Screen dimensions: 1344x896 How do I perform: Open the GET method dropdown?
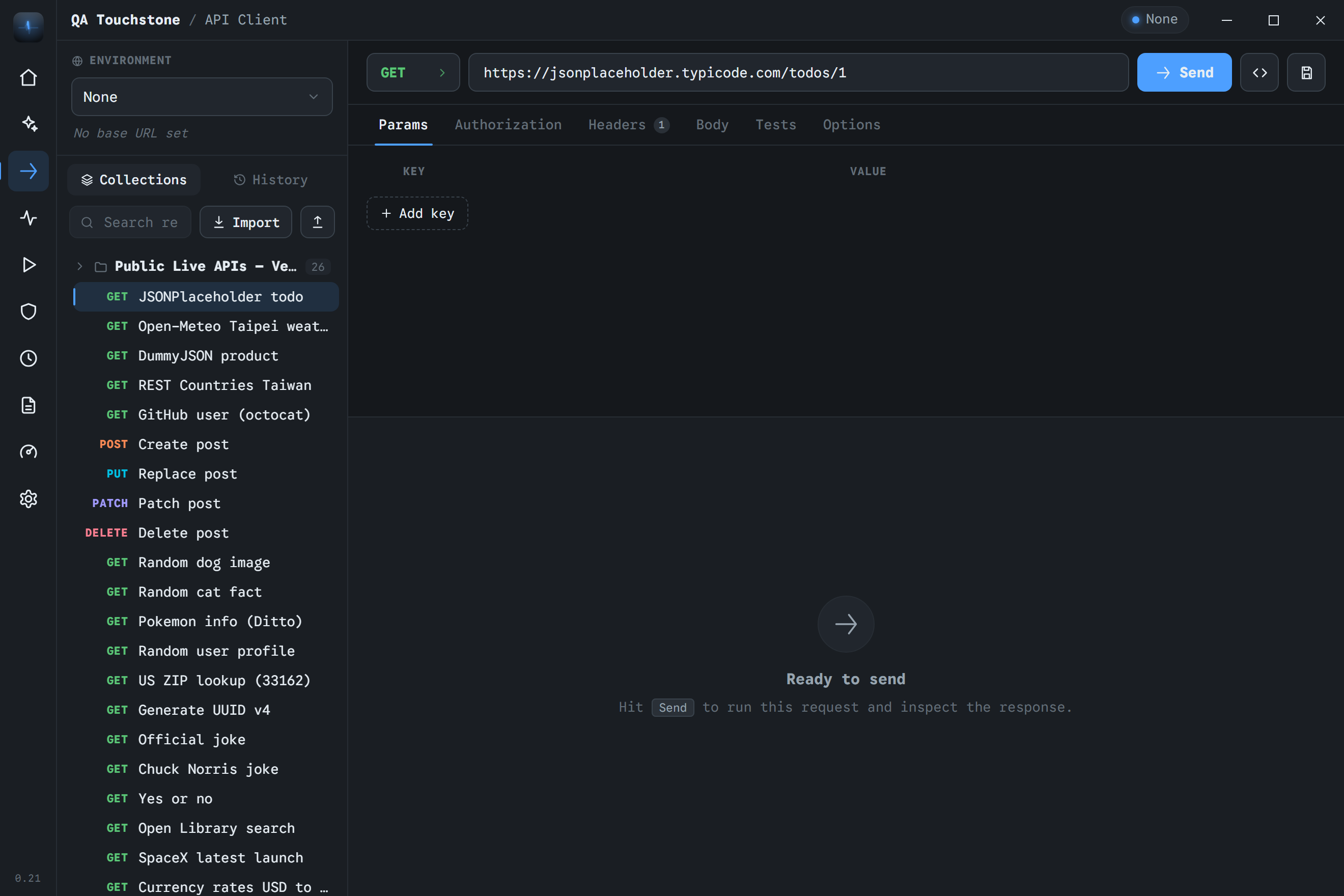413,73
